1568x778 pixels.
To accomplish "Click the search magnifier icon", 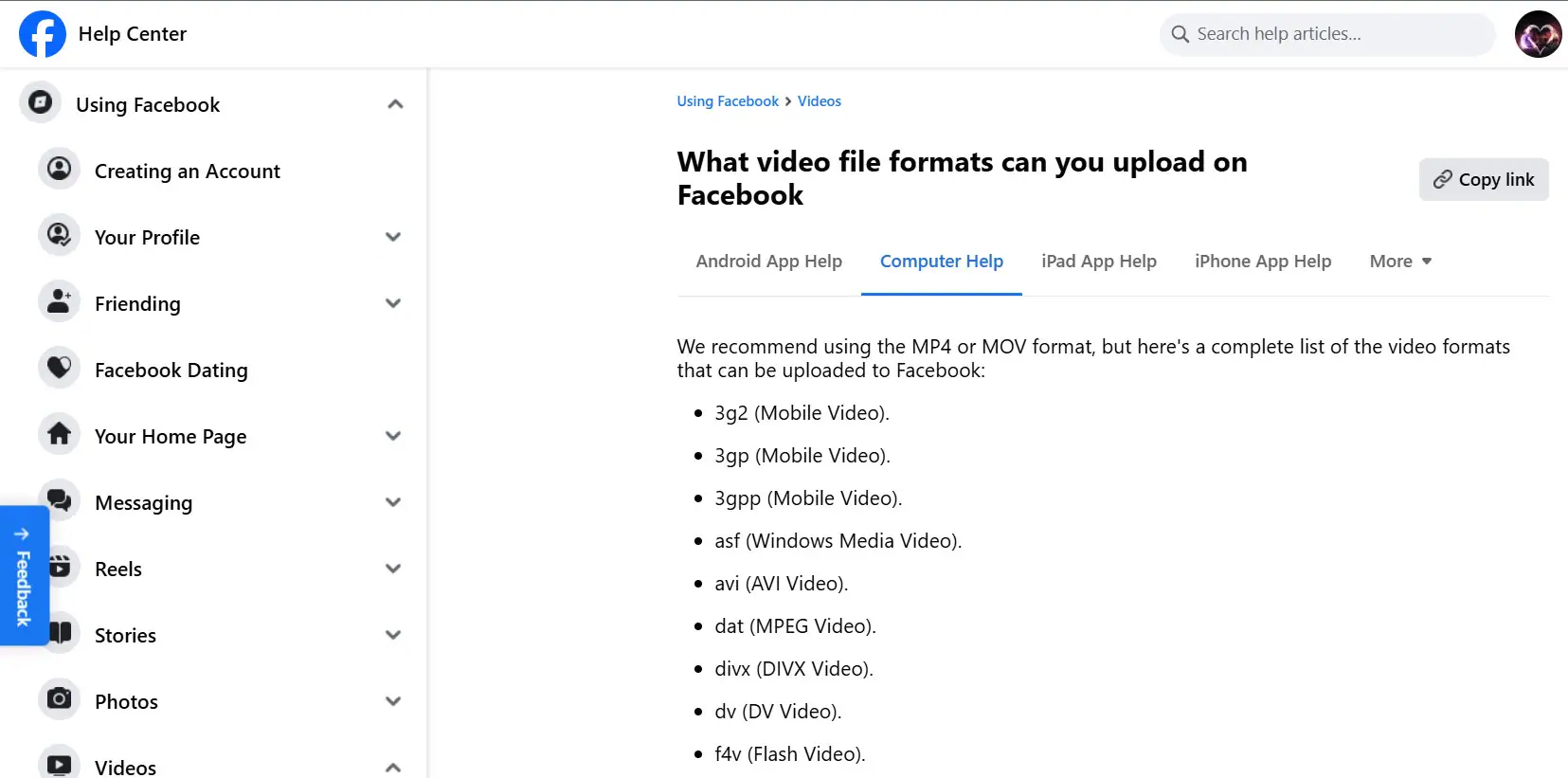I will [x=1180, y=34].
